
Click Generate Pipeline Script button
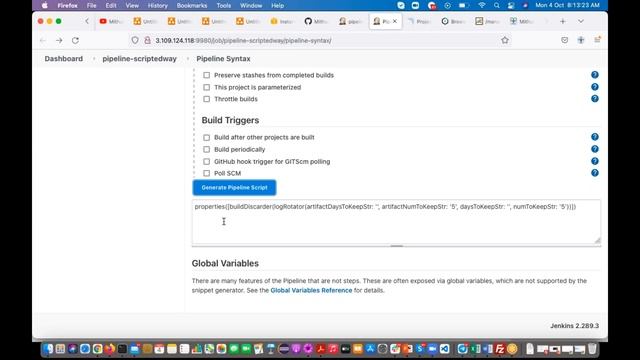(234, 188)
